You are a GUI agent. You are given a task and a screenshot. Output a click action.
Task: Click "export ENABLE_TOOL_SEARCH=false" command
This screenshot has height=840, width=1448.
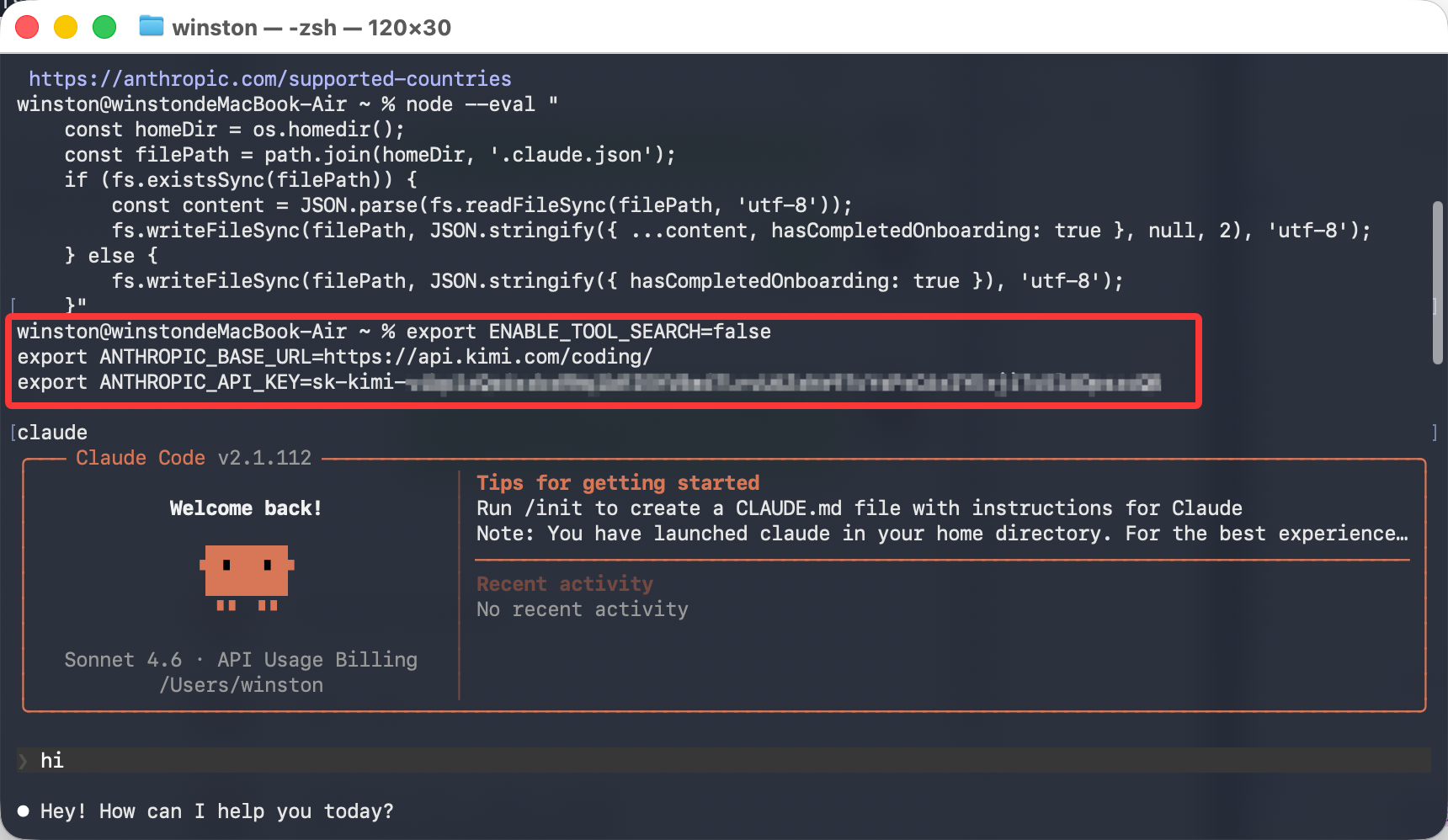point(588,332)
